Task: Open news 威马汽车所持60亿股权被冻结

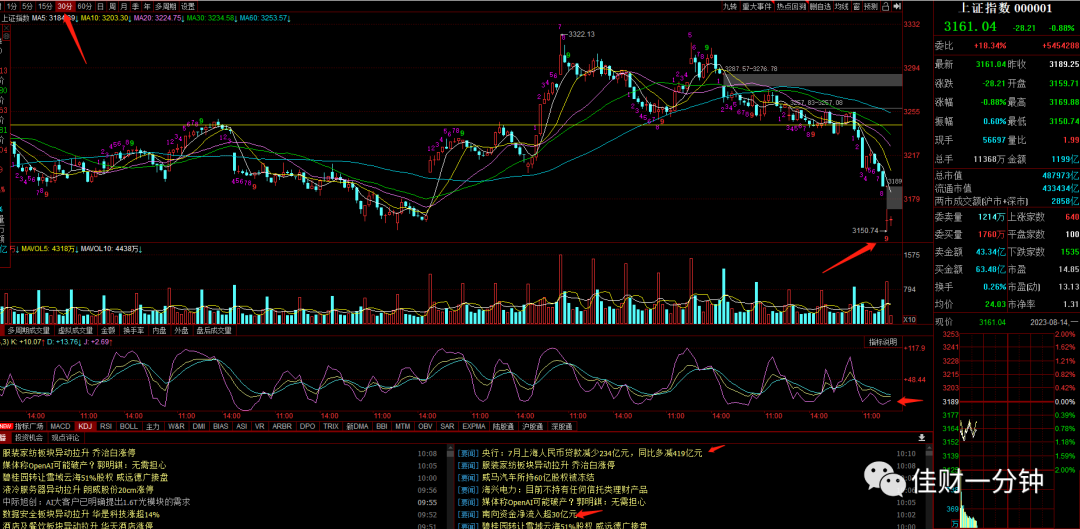Action: pos(537,477)
